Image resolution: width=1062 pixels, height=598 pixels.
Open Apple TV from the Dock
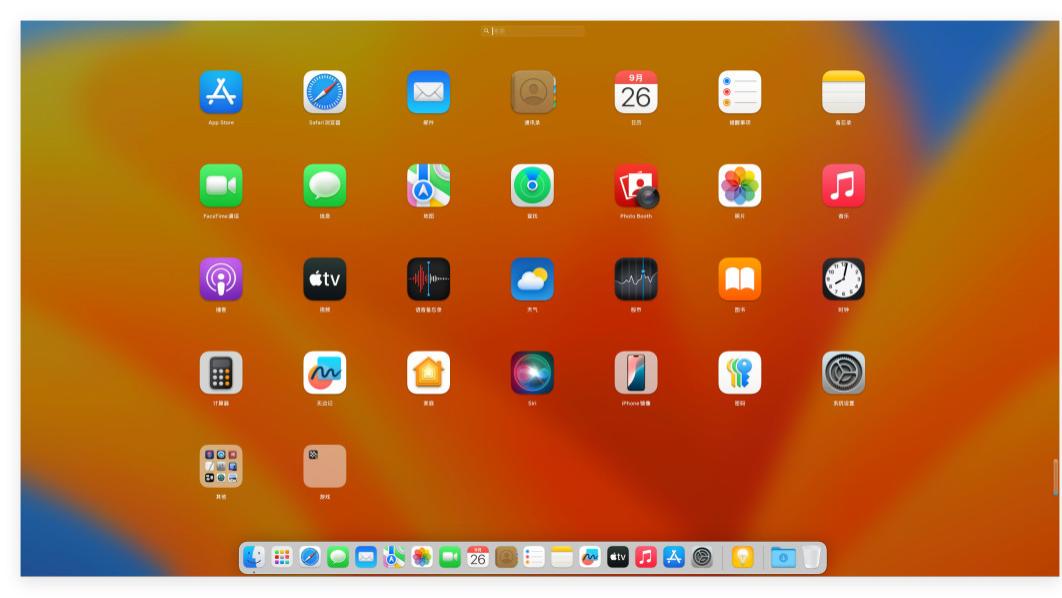(618, 557)
